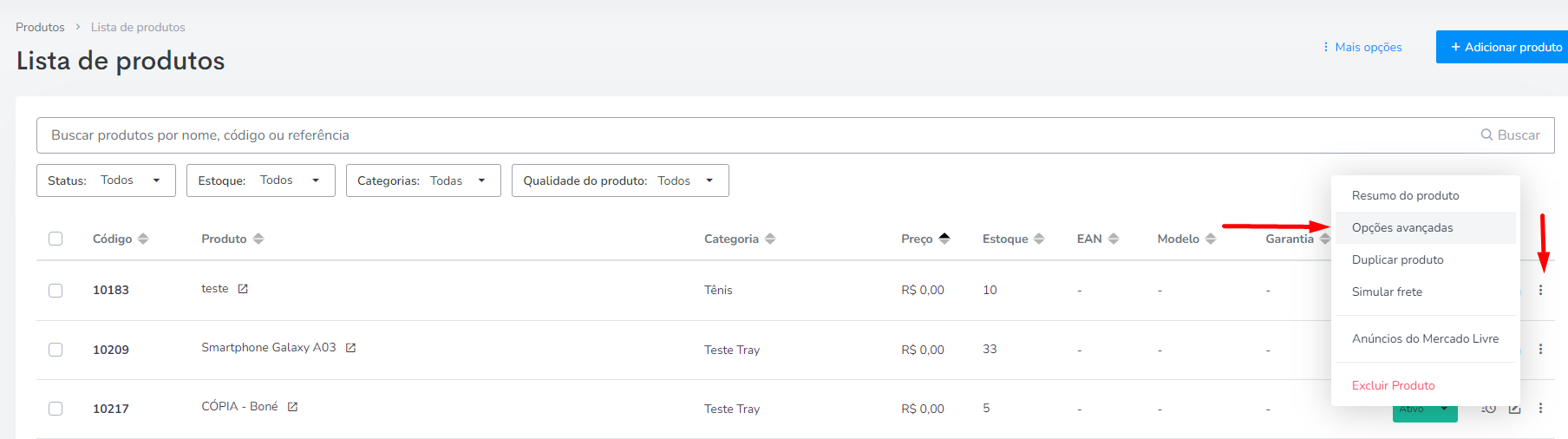Click the Tênis category cell

click(718, 290)
